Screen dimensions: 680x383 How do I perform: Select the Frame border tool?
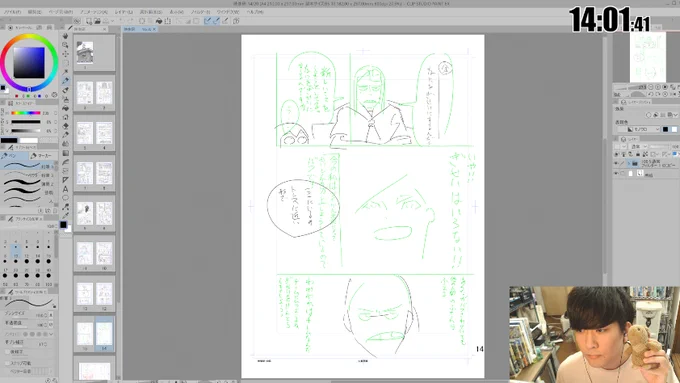[65, 171]
